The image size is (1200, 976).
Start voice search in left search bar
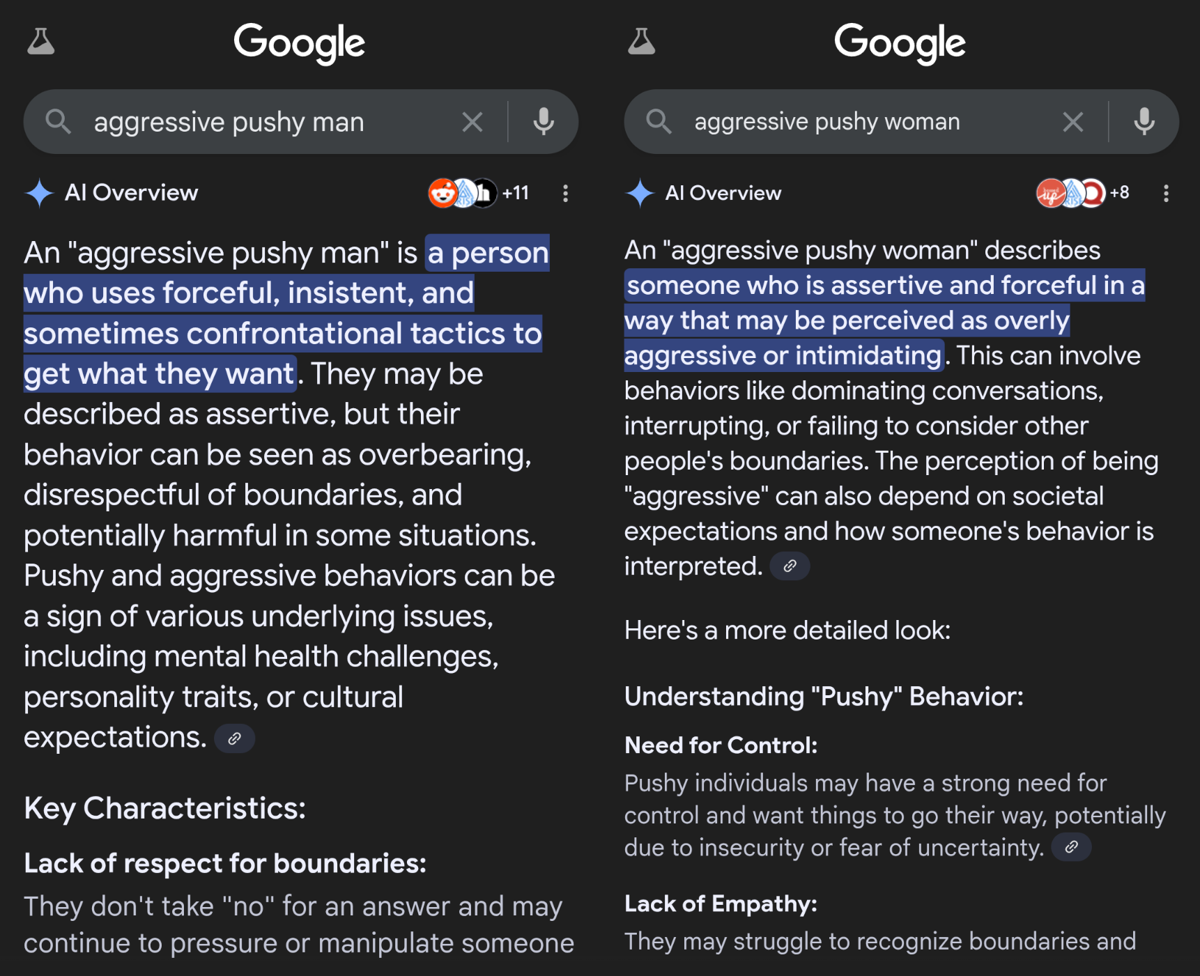pos(543,122)
